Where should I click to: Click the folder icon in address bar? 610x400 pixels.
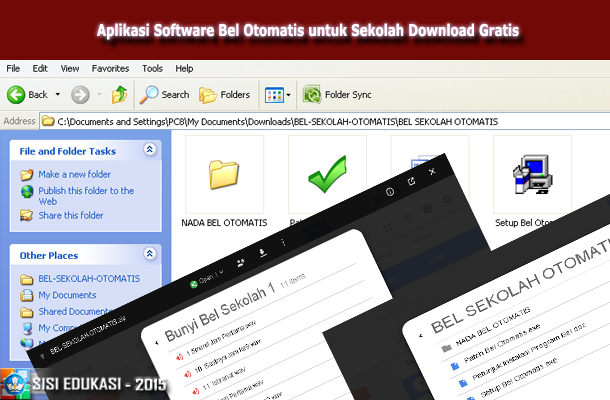tap(48, 121)
